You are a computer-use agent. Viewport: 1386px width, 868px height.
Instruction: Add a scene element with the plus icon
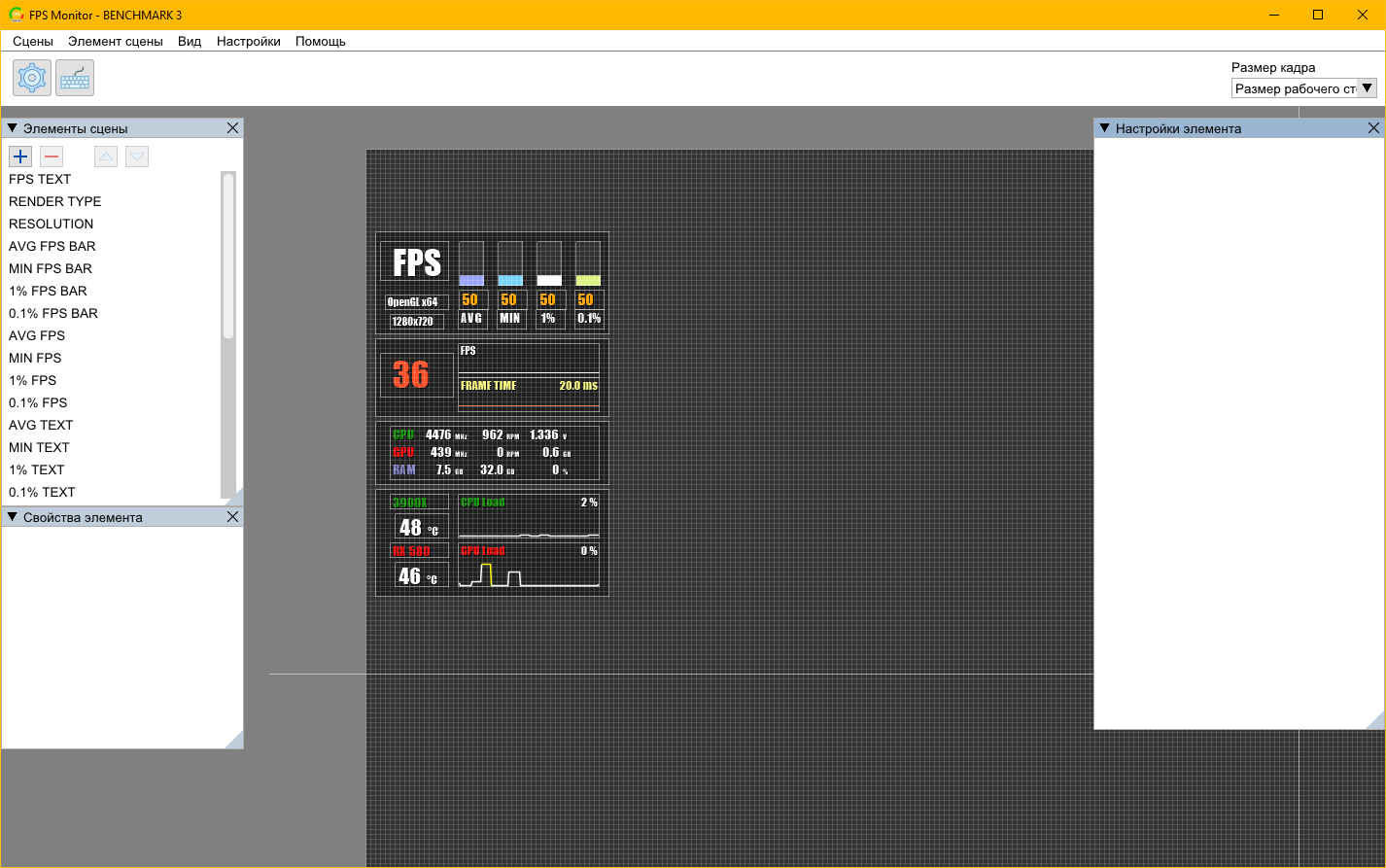(20, 156)
